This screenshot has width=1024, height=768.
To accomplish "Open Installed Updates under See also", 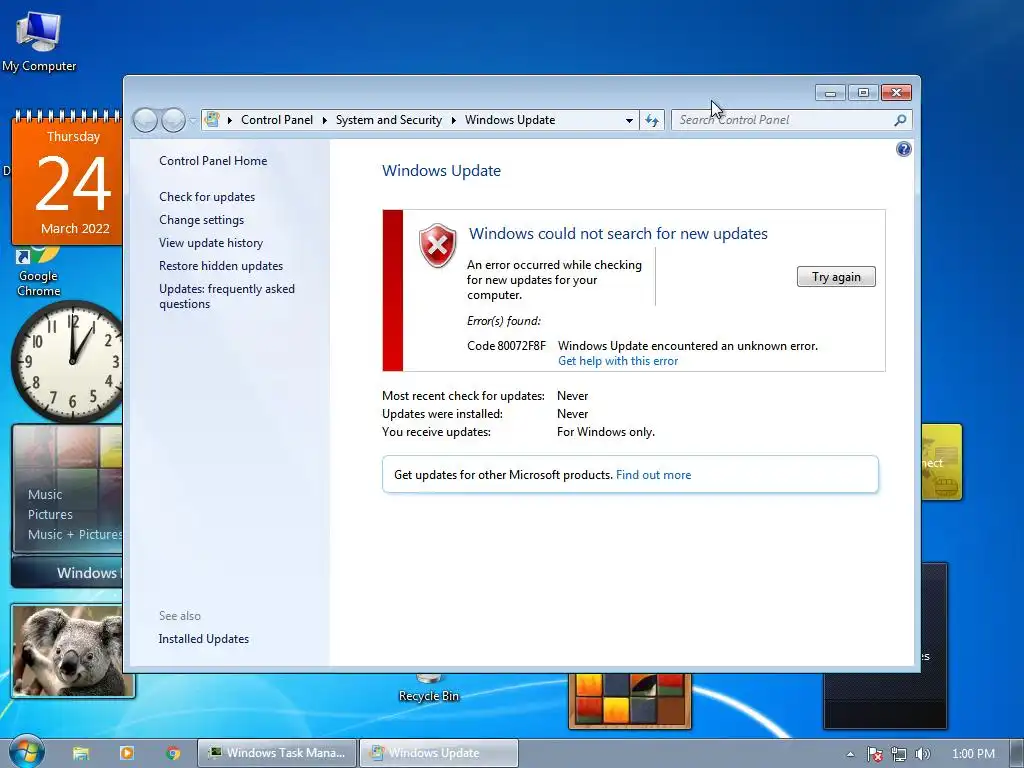I will point(204,639).
